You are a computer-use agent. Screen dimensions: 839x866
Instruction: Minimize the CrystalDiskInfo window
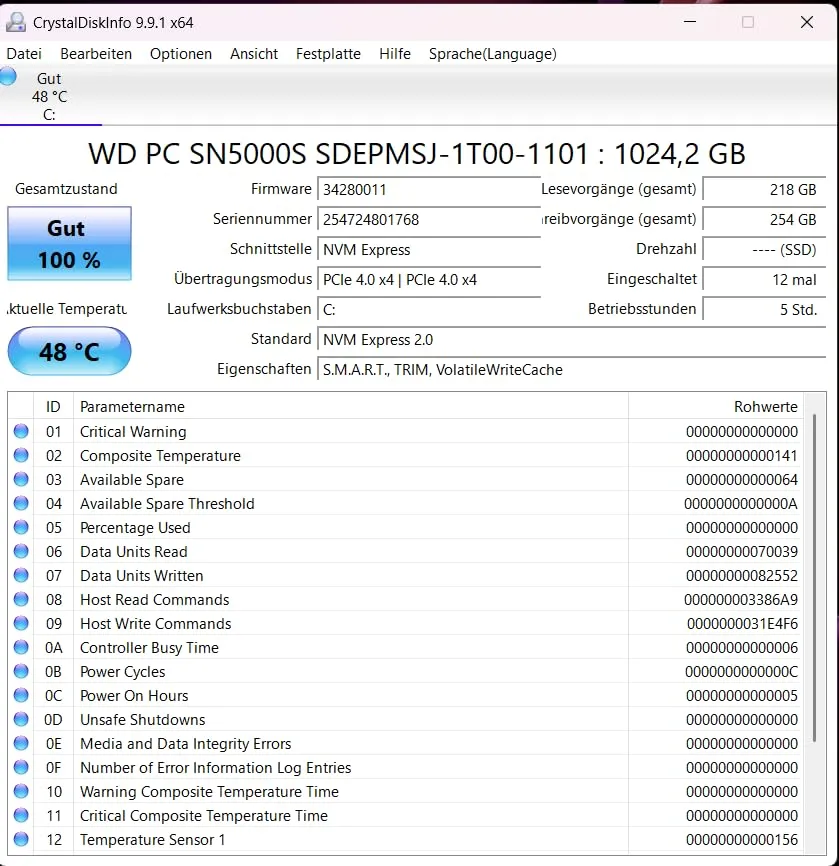pos(690,22)
